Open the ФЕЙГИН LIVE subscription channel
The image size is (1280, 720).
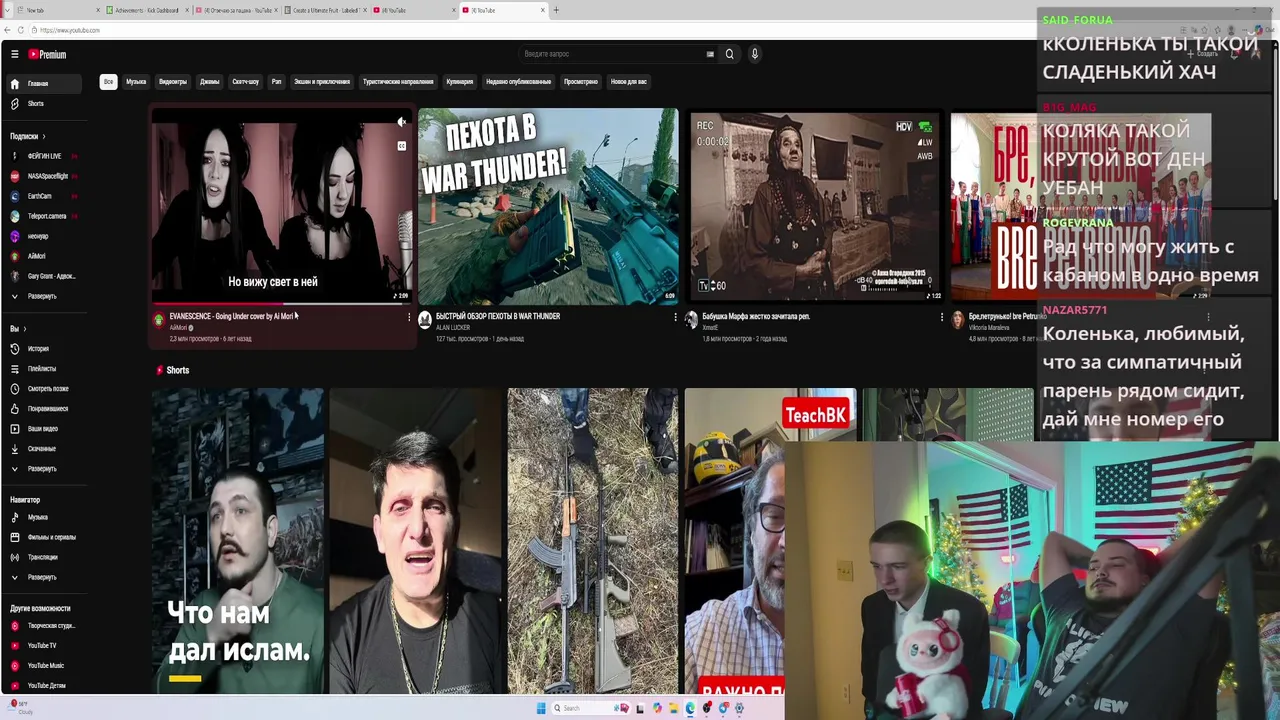pos(44,156)
